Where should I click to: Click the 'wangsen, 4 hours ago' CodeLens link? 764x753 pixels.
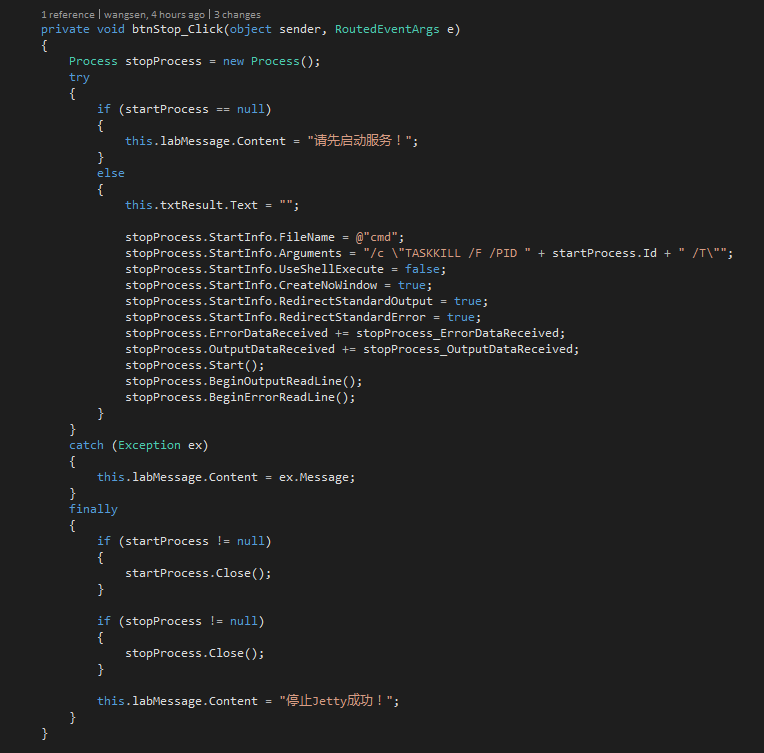pos(154,15)
